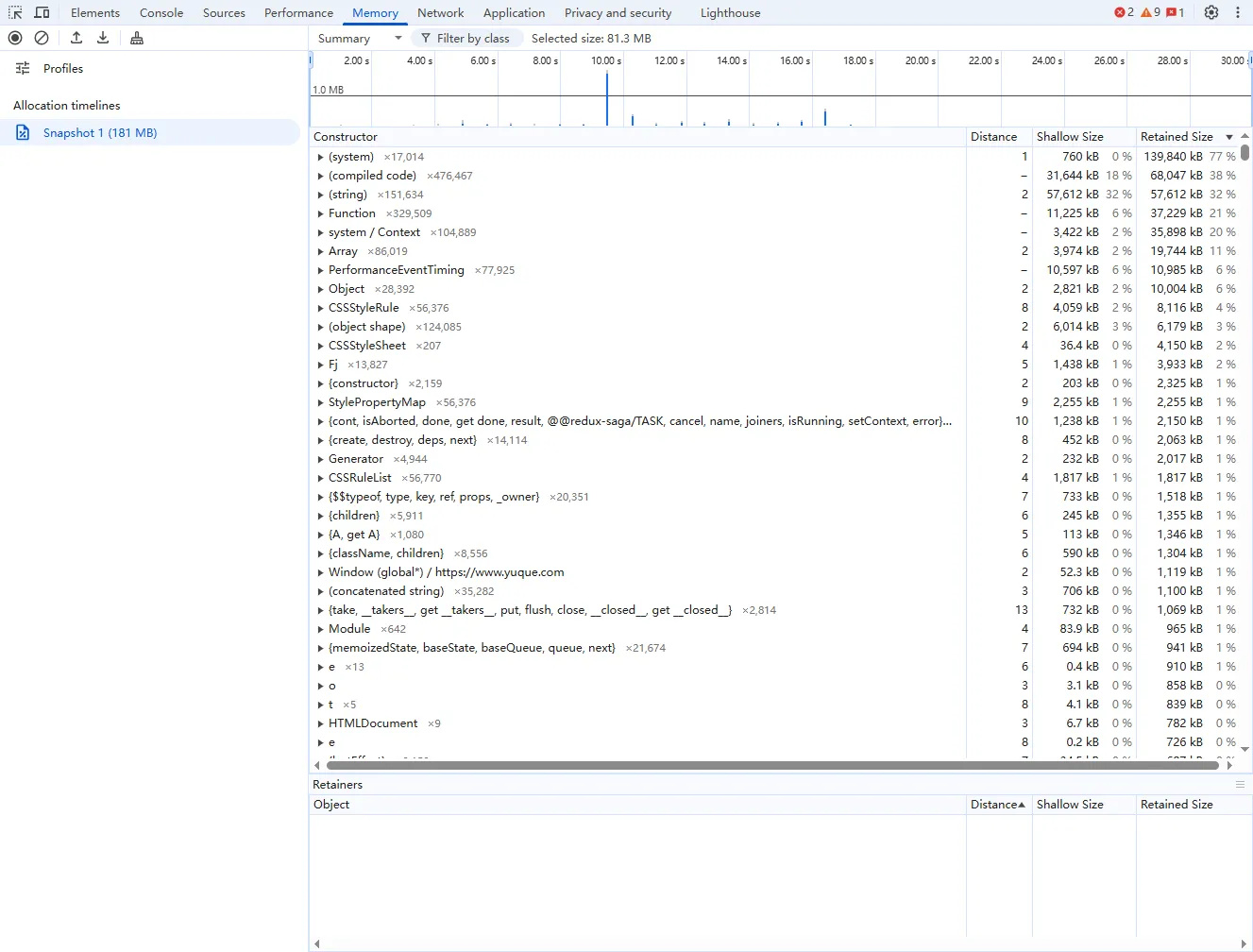Open the Retainers pane menu icon
Screen dimensions: 1253x952
tap(1240, 785)
